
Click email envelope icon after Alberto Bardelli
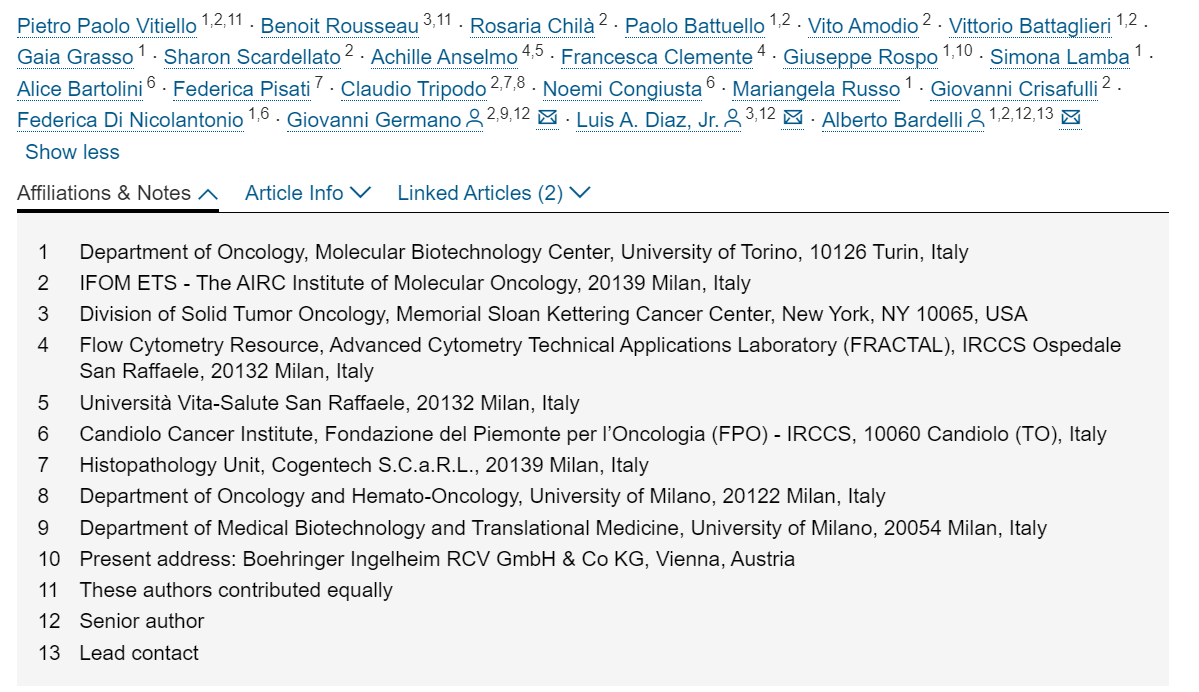tap(1069, 120)
